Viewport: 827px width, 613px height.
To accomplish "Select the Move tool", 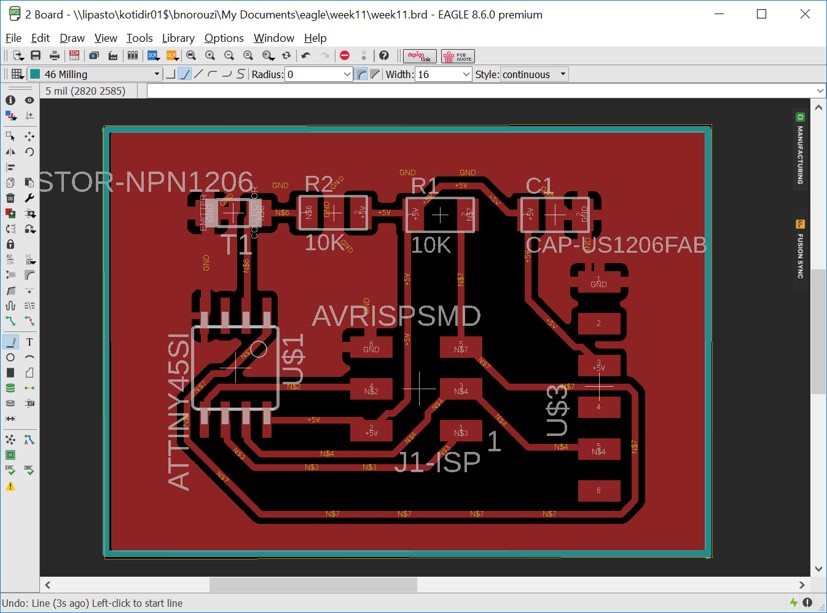I will click(30, 136).
